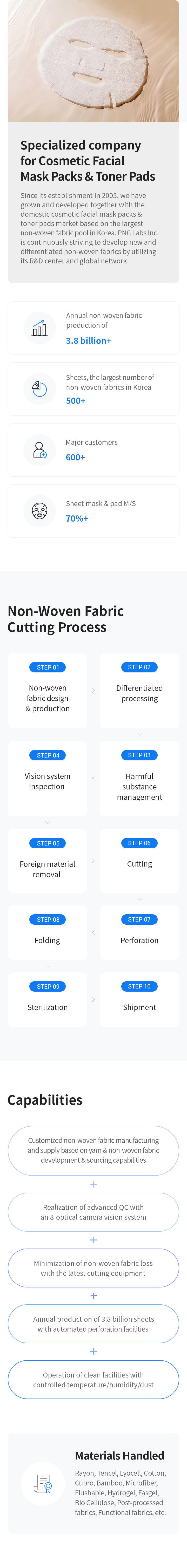Click the sheet mask face icon
Screen dimensions: 187x1568
click(39, 511)
